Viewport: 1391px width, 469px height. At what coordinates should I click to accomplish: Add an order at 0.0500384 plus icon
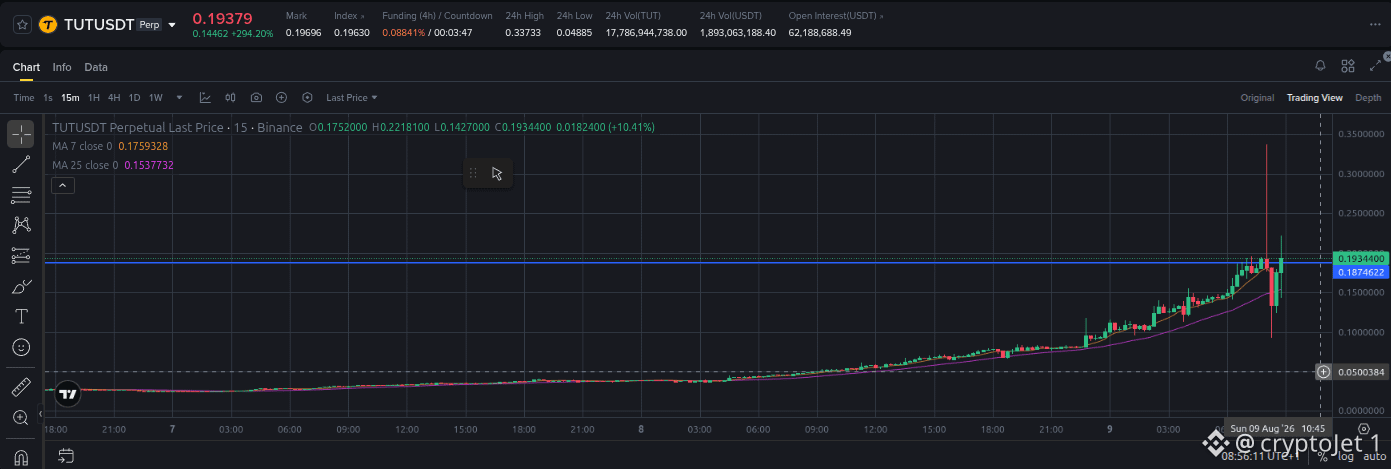pos(1323,372)
